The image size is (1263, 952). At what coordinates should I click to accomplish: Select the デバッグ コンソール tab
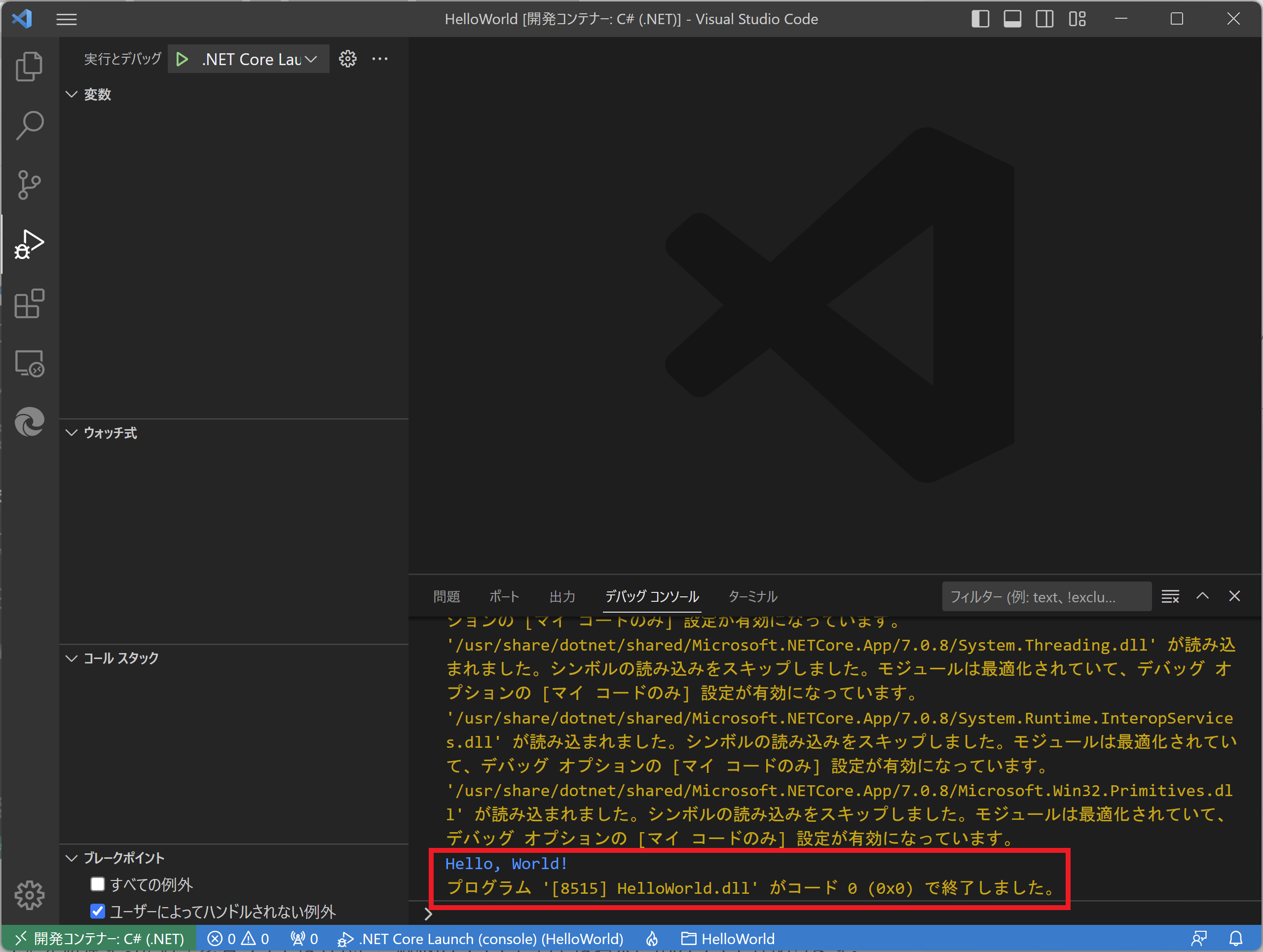pyautogui.click(x=652, y=596)
